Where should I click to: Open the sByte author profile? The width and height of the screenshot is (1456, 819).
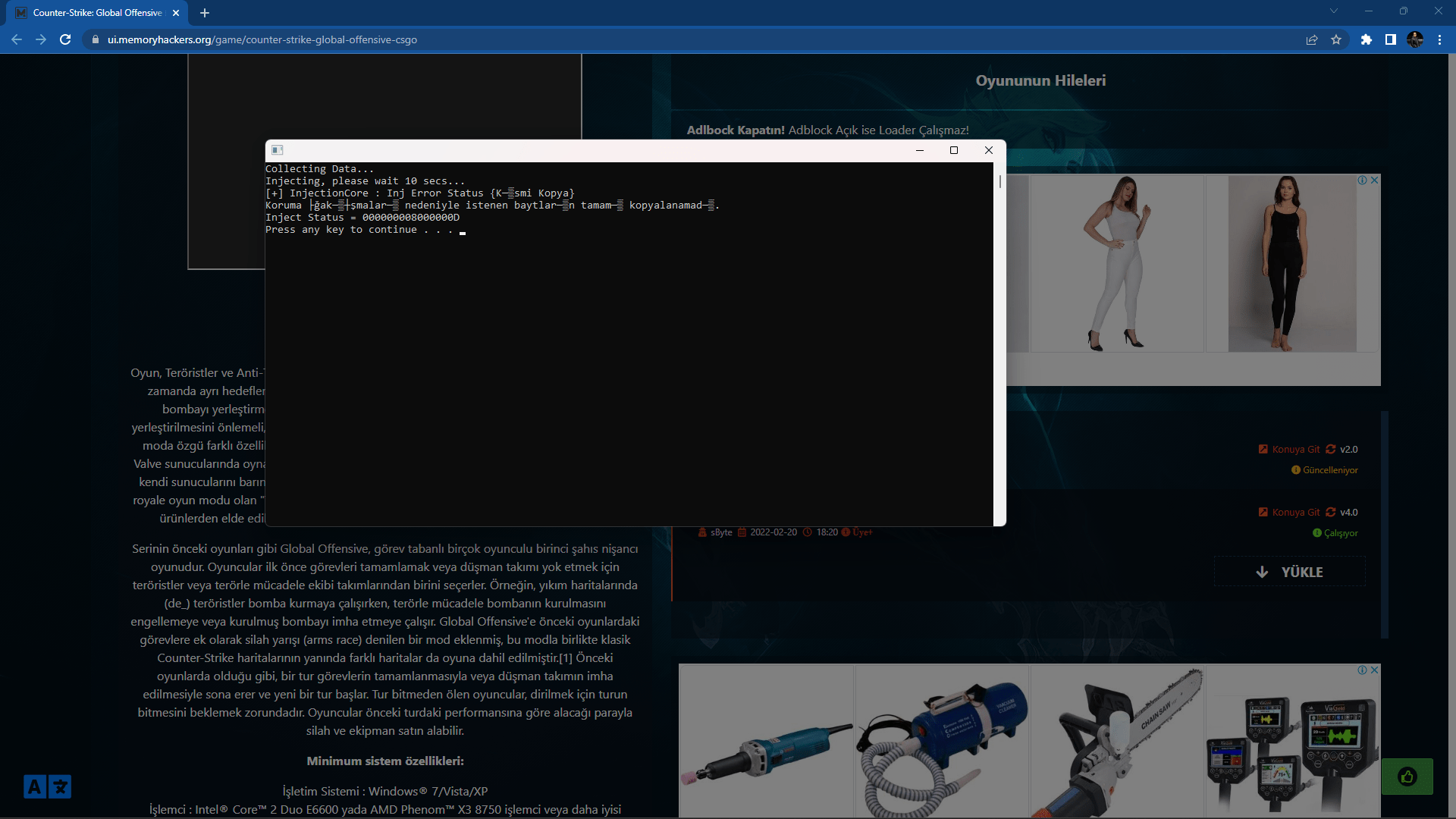pos(721,532)
